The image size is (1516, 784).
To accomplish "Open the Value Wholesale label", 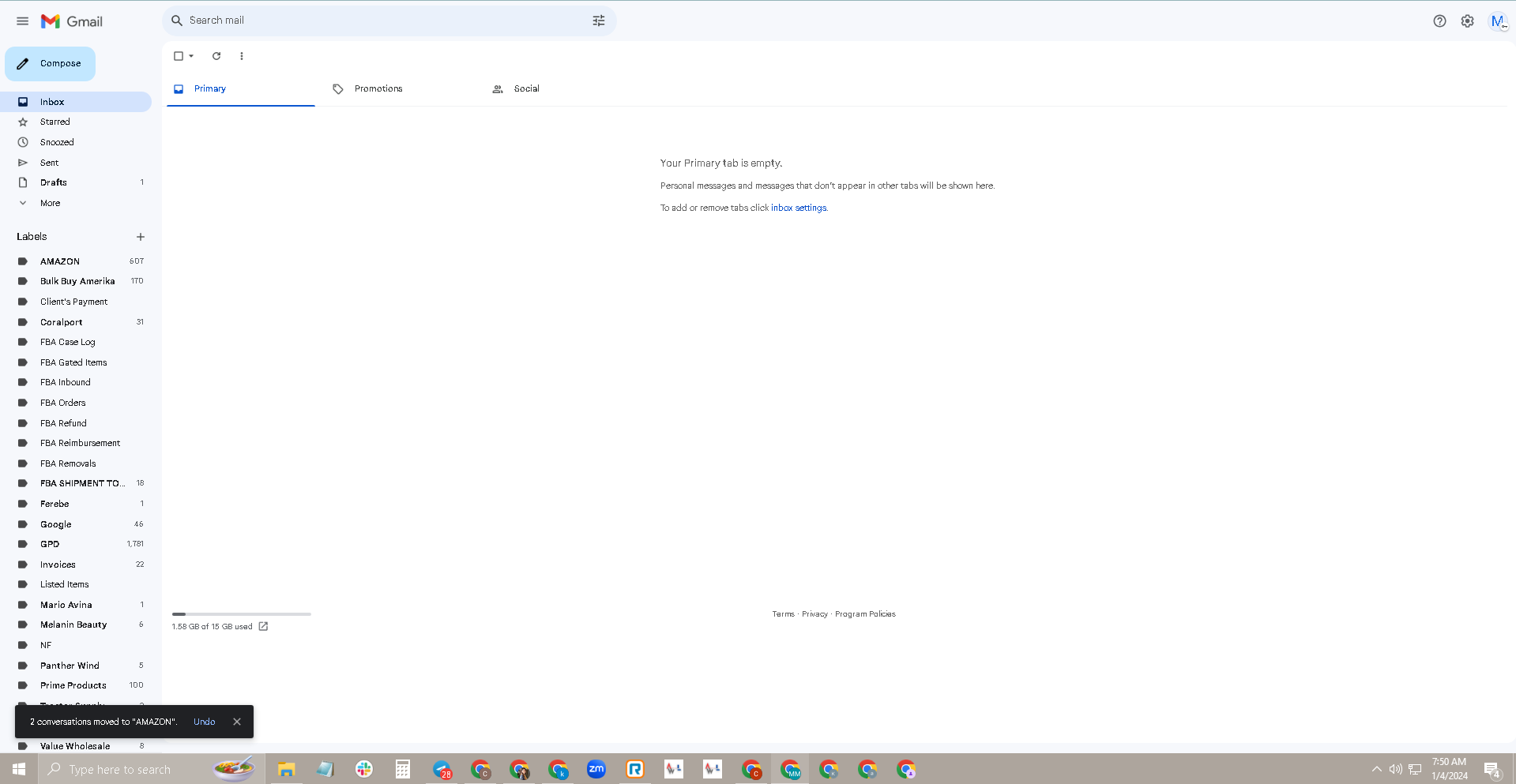I will (x=76, y=746).
